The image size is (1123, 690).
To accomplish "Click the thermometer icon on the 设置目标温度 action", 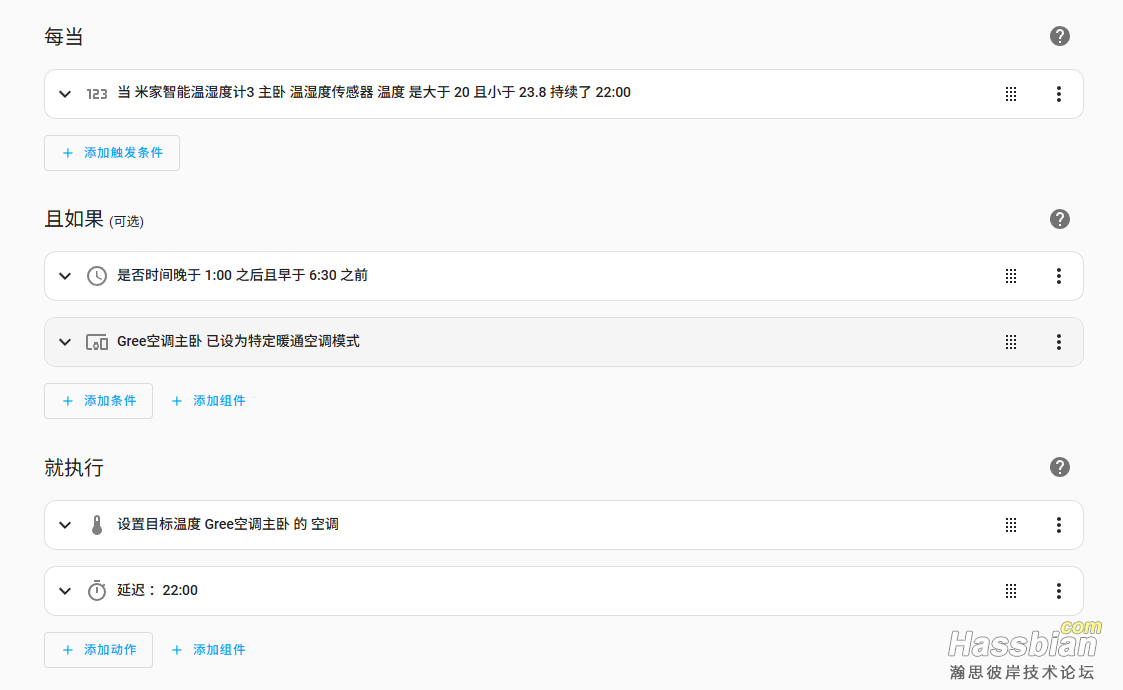I will [97, 525].
